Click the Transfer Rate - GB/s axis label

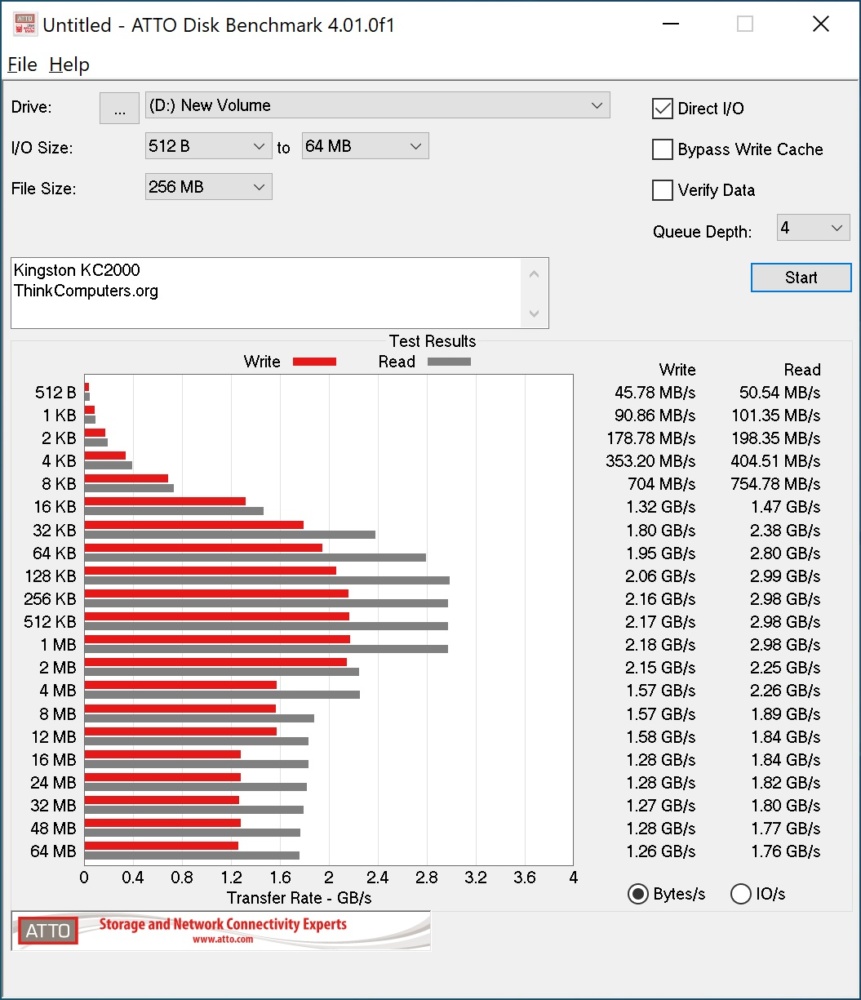click(299, 898)
